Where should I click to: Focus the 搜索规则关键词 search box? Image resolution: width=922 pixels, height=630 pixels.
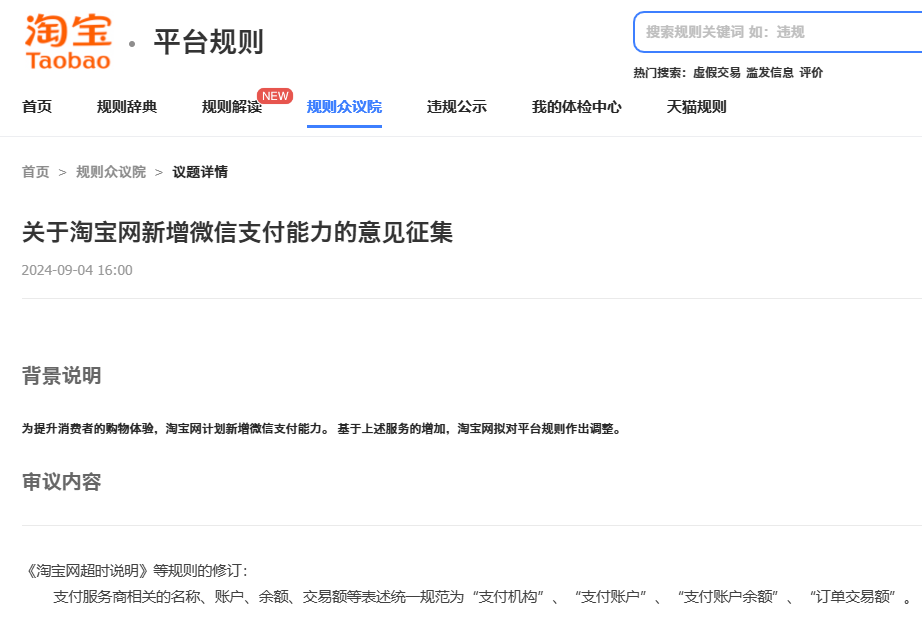tap(777, 32)
